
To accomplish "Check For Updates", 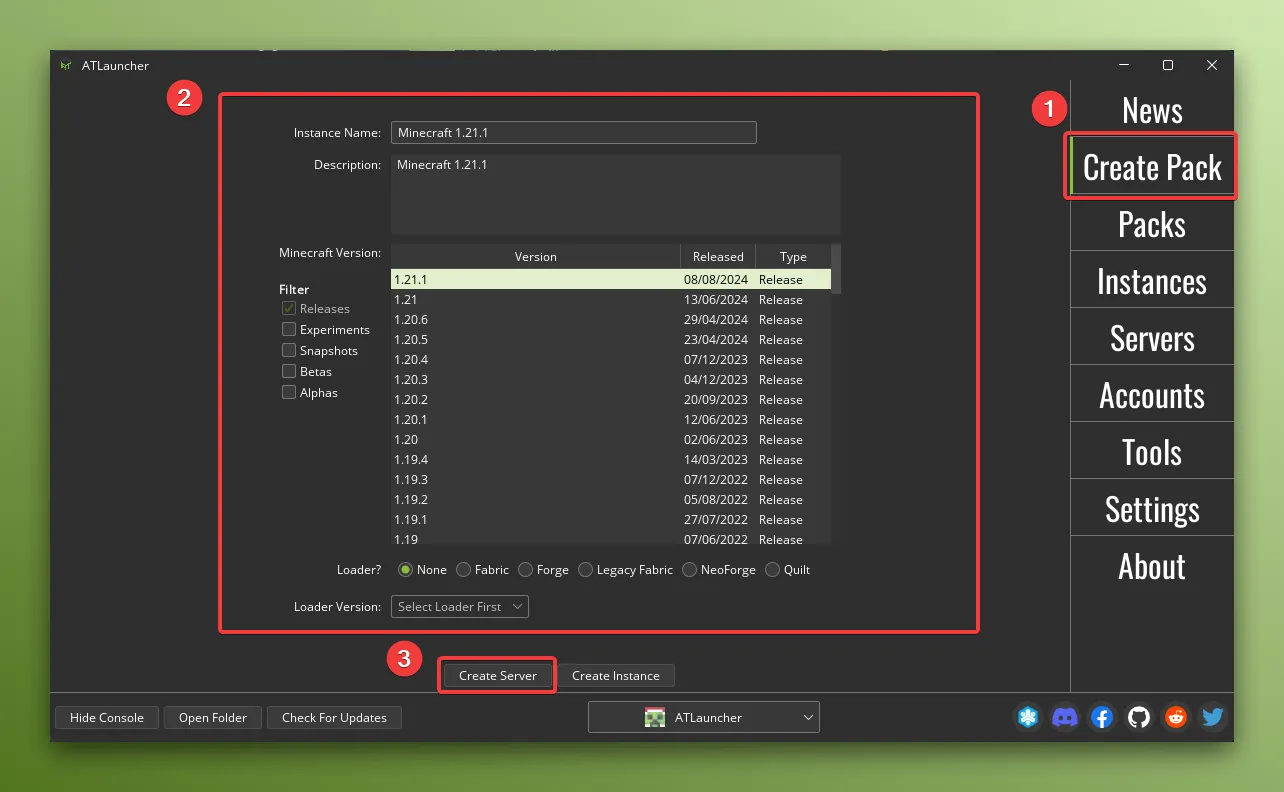I will (334, 717).
